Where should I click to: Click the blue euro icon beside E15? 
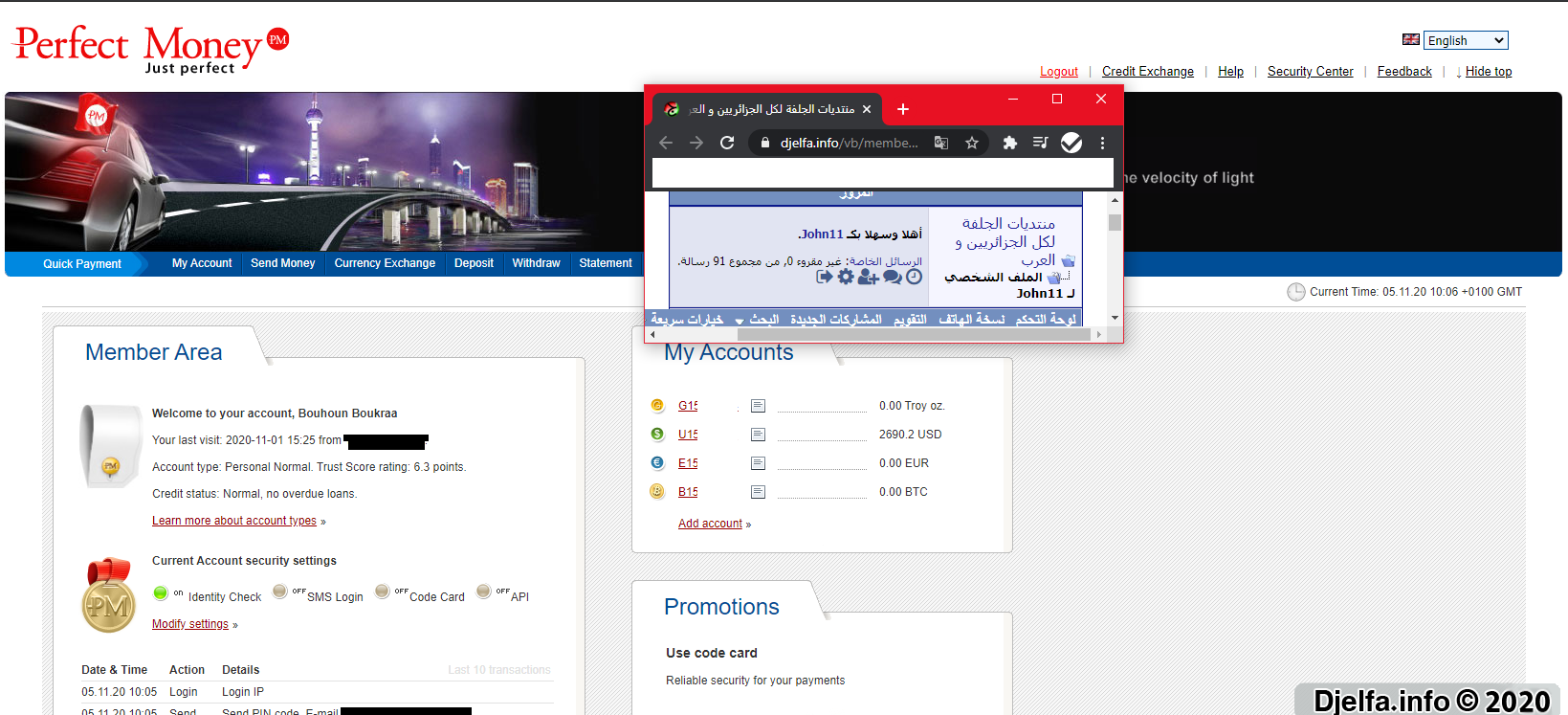pos(657,462)
